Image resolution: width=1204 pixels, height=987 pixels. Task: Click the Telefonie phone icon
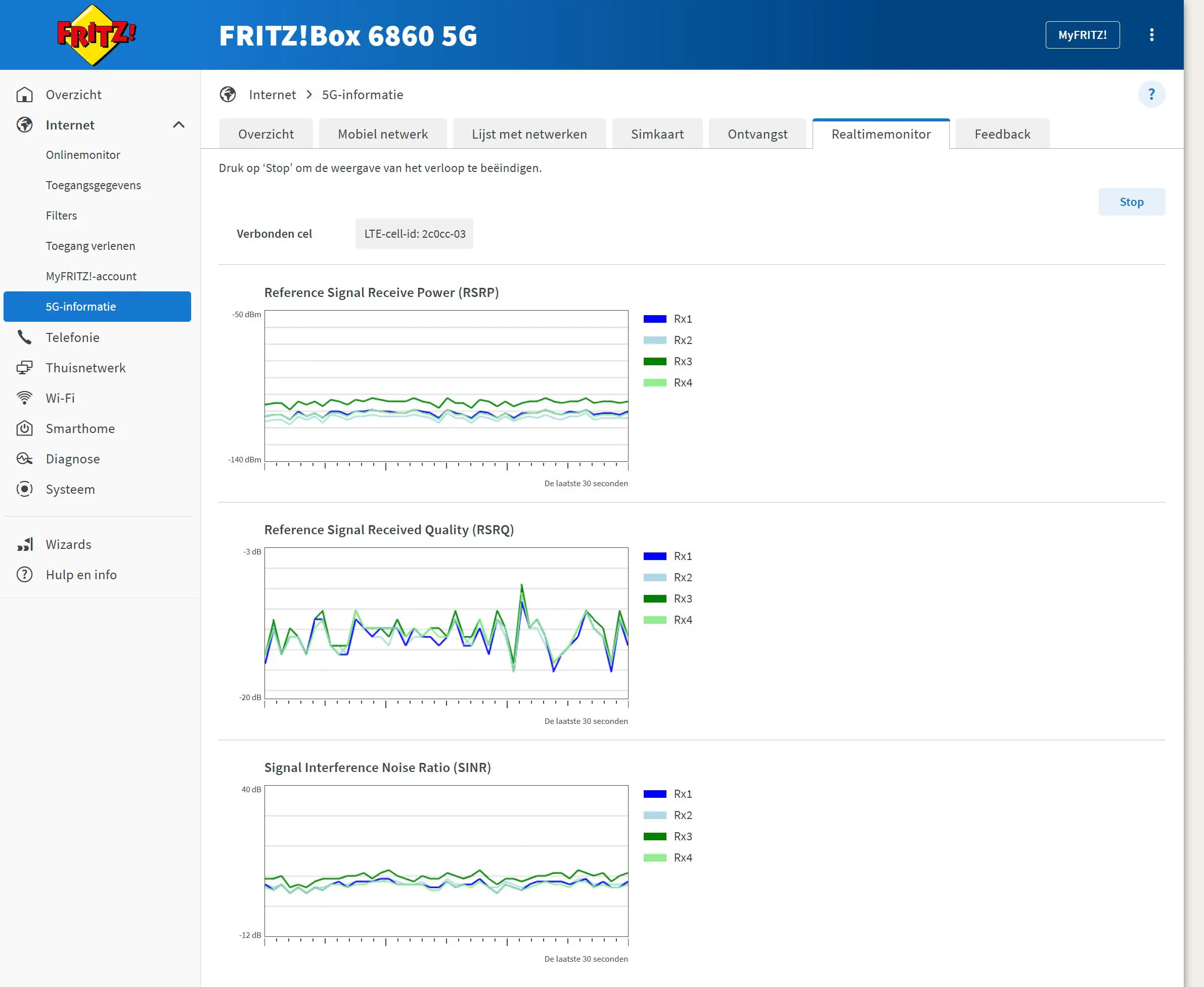24,338
